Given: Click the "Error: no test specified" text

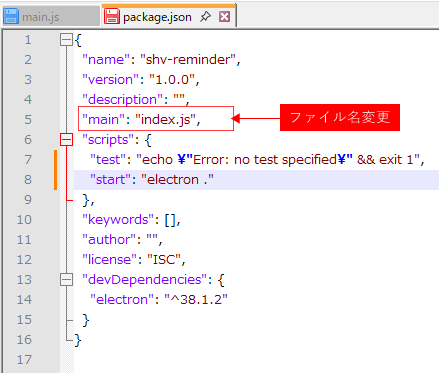Looking at the screenshot, I should coord(265,160).
